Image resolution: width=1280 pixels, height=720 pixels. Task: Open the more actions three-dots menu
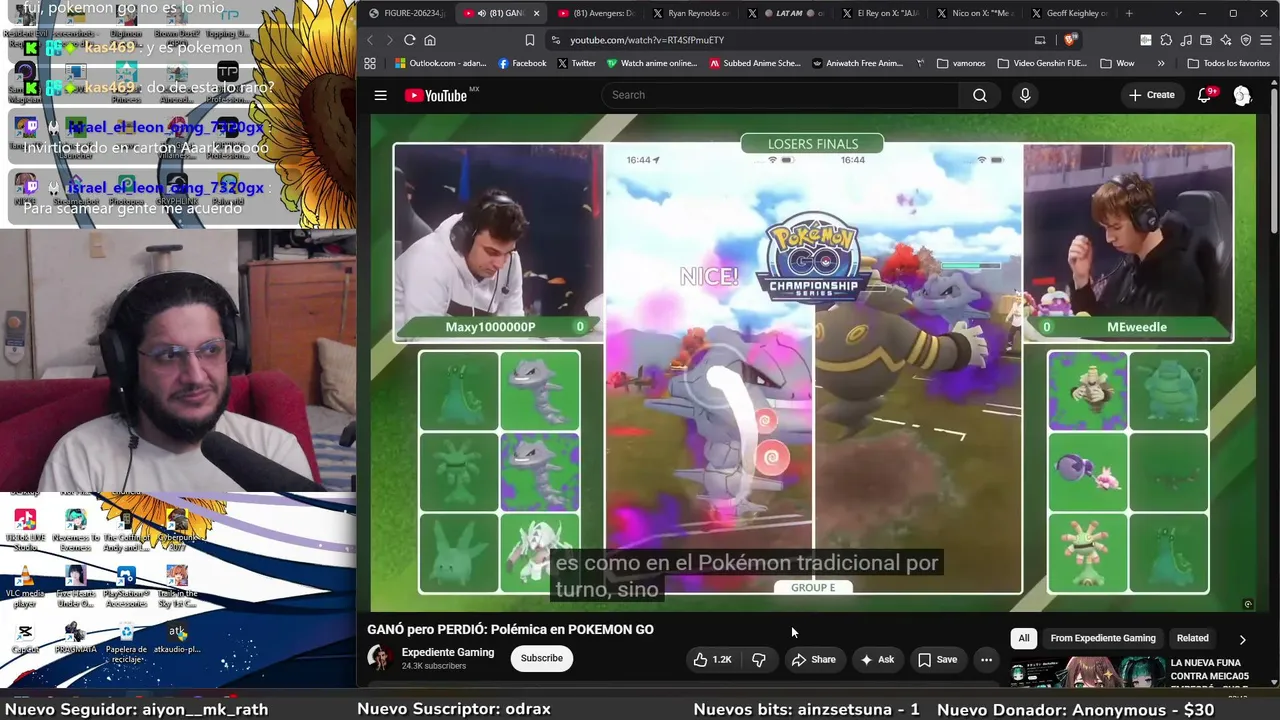[986, 659]
